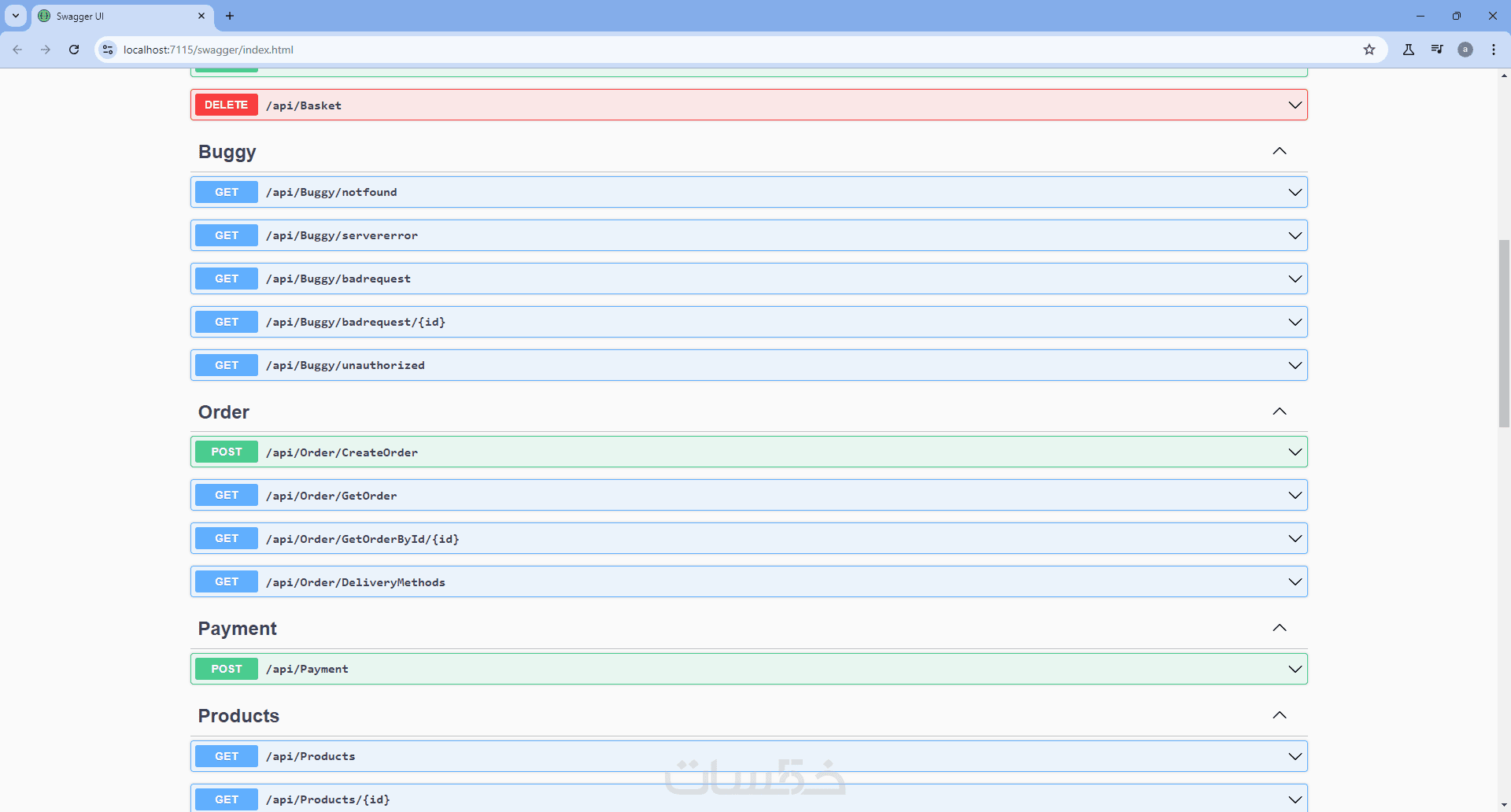Expand the GET /api/Products chevron
This screenshot has height=812, width=1511.
point(1295,756)
